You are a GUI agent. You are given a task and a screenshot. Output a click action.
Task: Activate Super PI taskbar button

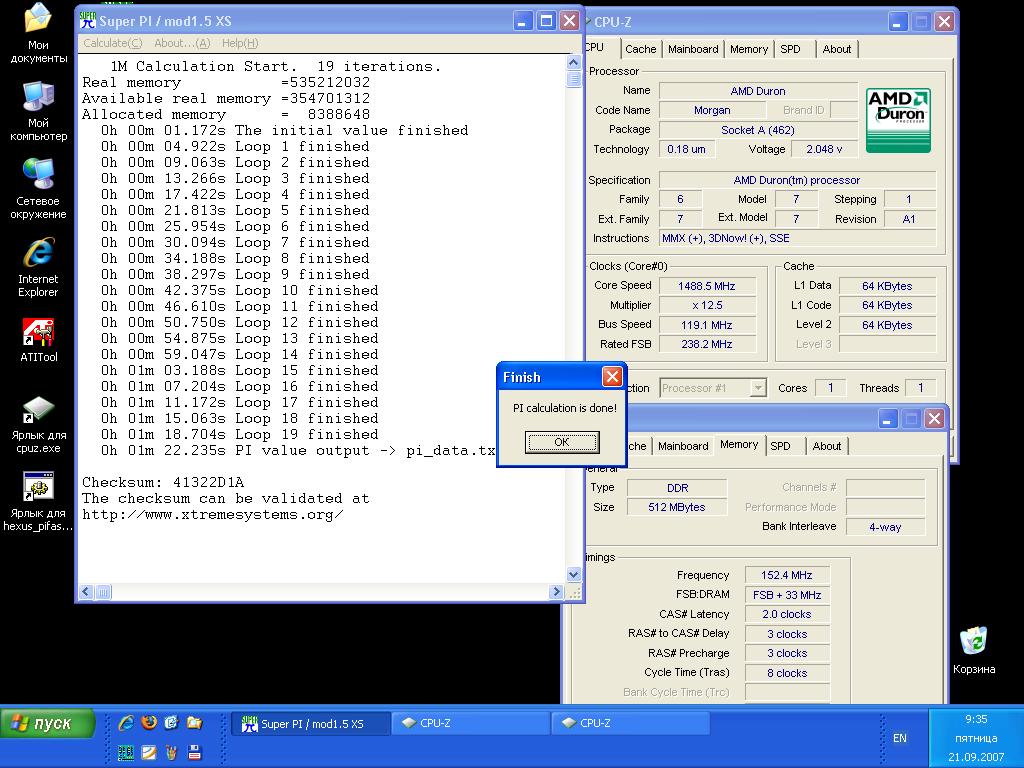[x=311, y=724]
